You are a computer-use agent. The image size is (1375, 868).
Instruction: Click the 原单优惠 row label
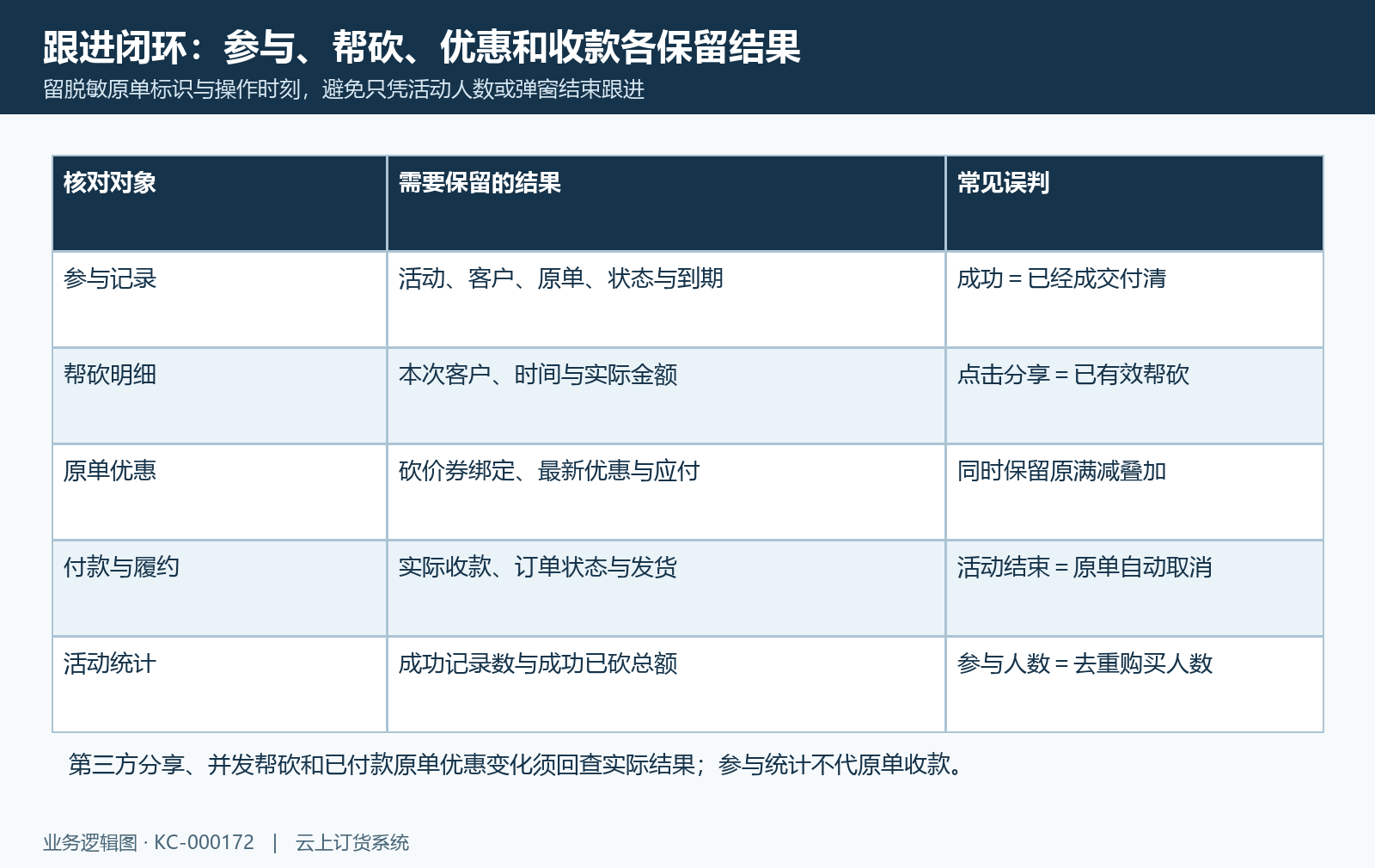220,492
